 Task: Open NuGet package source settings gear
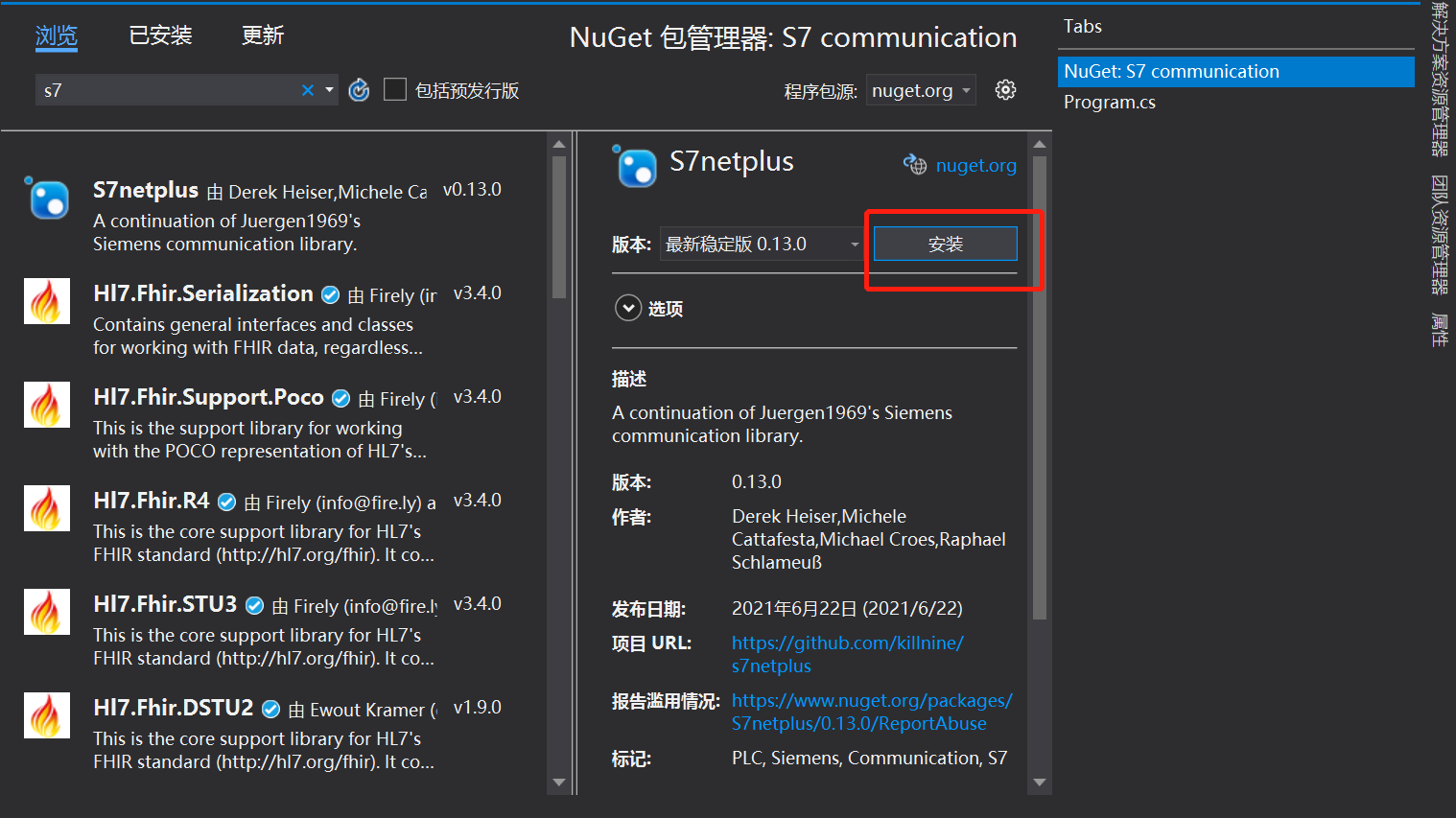(x=1005, y=90)
